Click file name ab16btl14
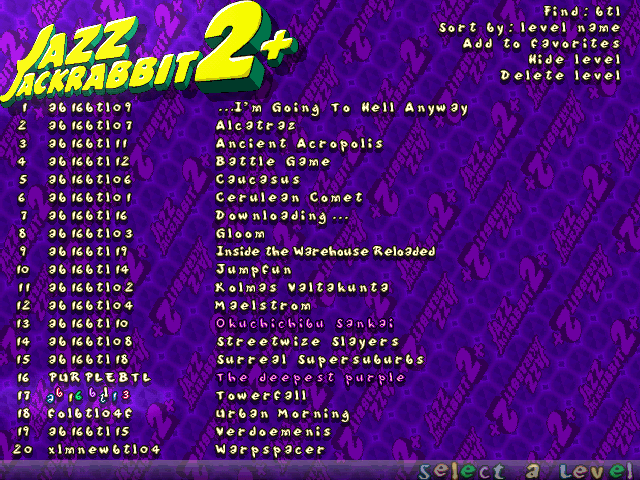This screenshot has height=480, width=640. click(x=89, y=269)
